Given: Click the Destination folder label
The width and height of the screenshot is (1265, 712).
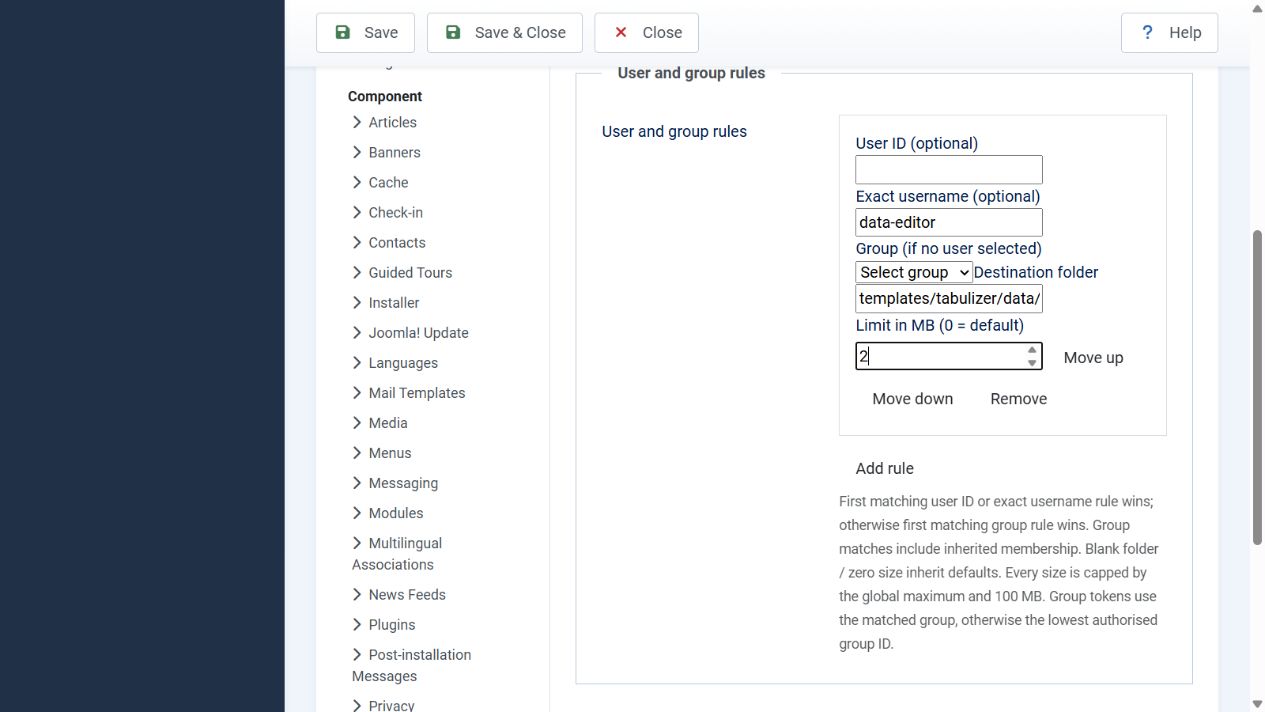Looking at the screenshot, I should pyautogui.click(x=1036, y=272).
